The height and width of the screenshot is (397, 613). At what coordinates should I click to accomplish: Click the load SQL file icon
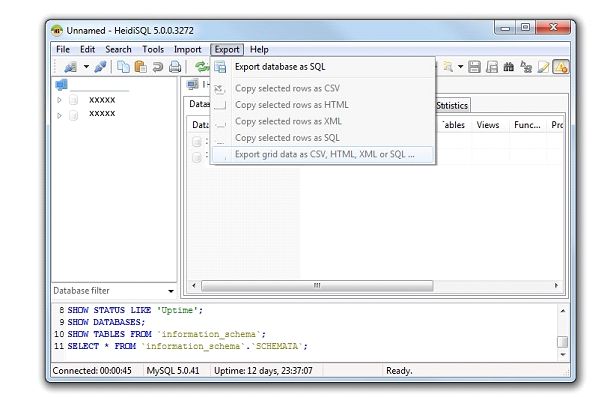click(448, 67)
